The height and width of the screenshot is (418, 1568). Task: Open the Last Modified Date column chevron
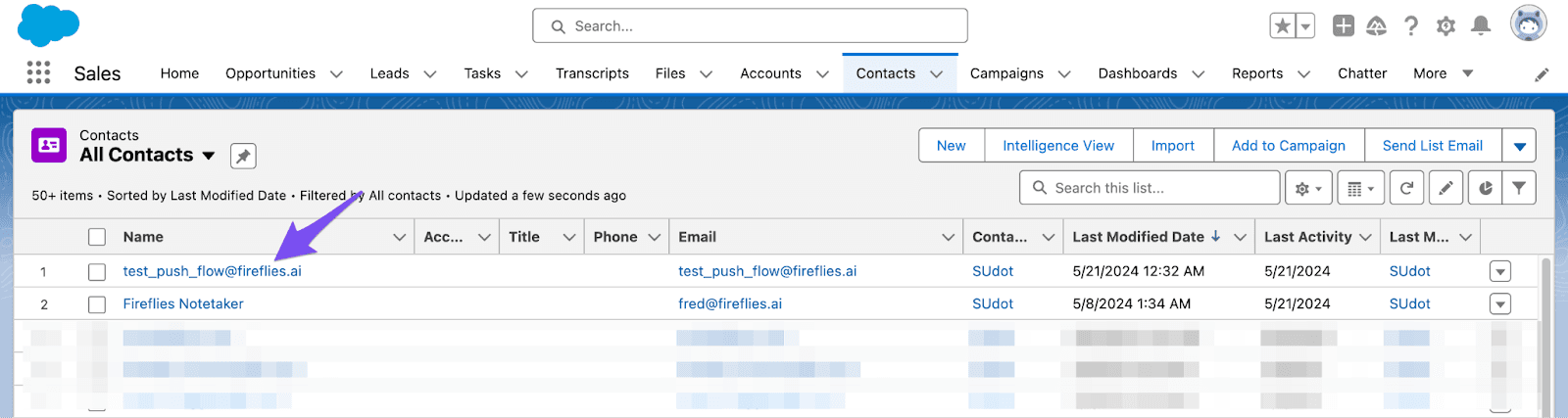pos(1240,237)
